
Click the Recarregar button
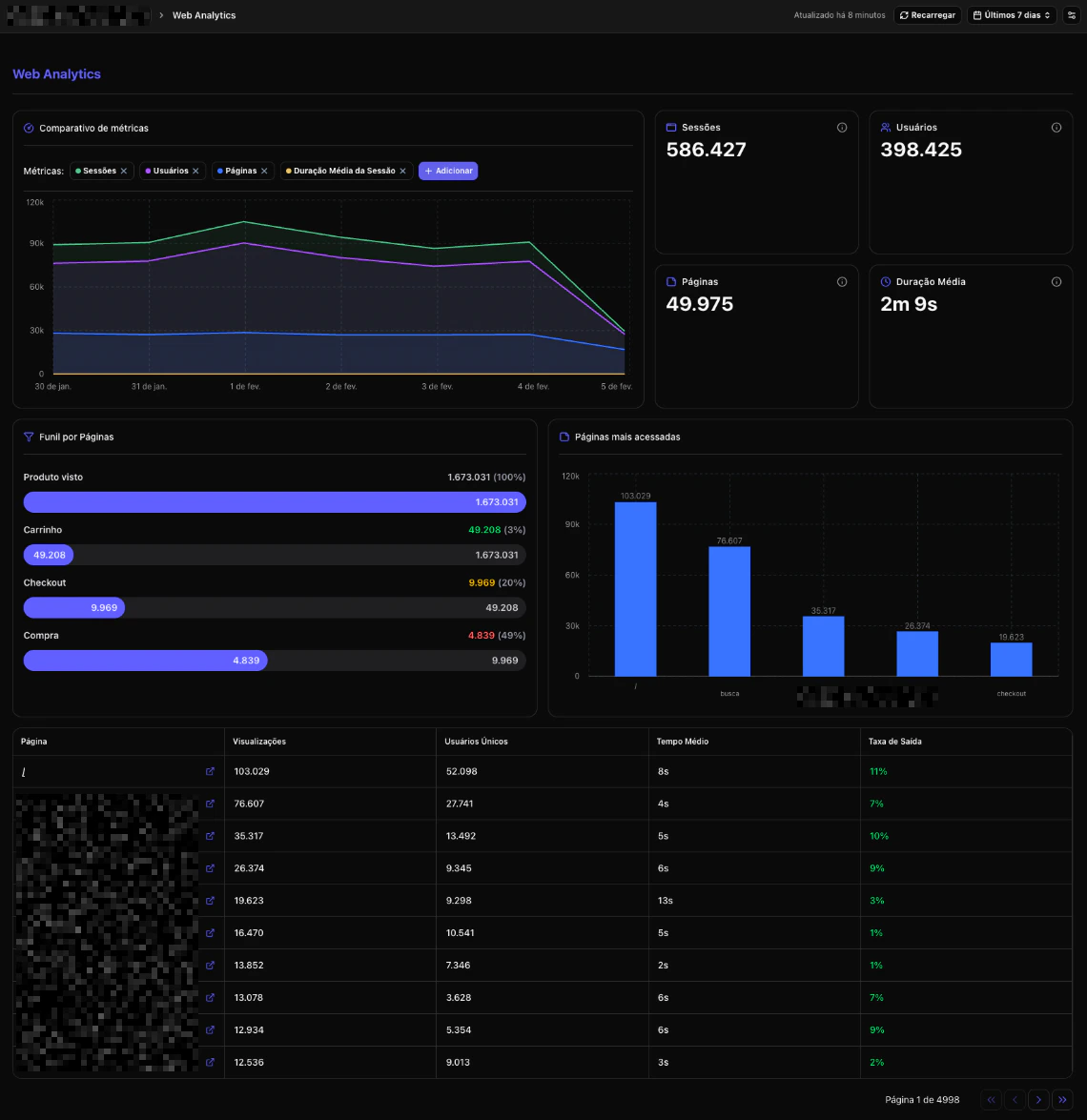[928, 15]
